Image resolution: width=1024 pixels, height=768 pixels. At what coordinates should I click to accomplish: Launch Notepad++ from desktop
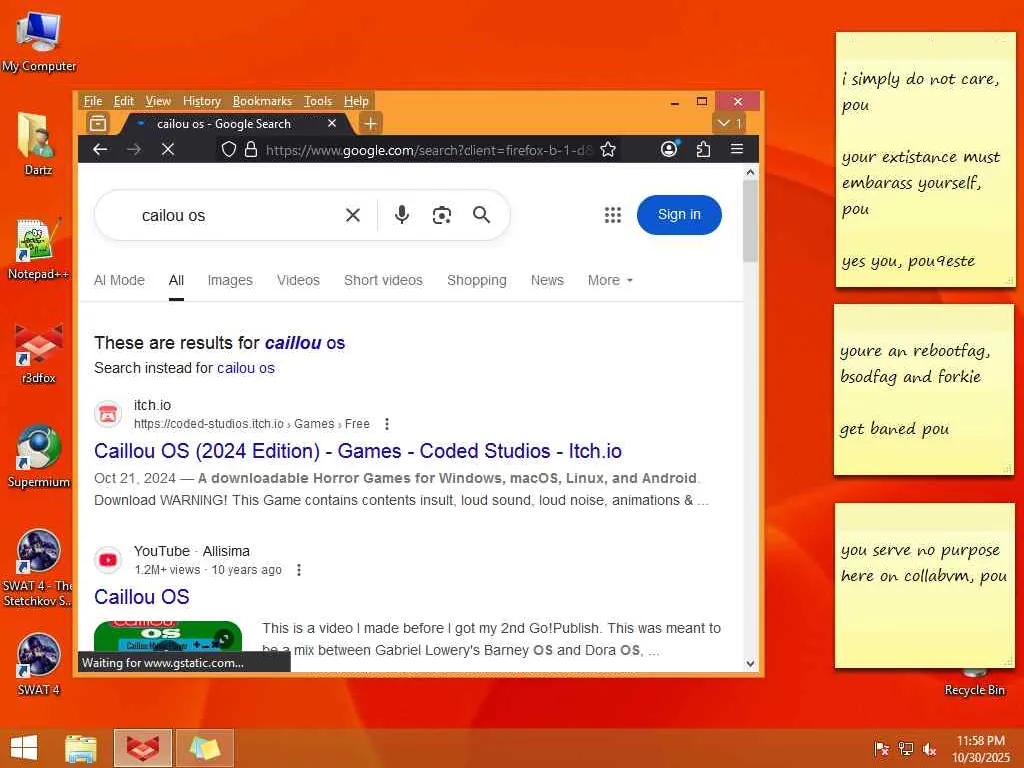coord(38,249)
